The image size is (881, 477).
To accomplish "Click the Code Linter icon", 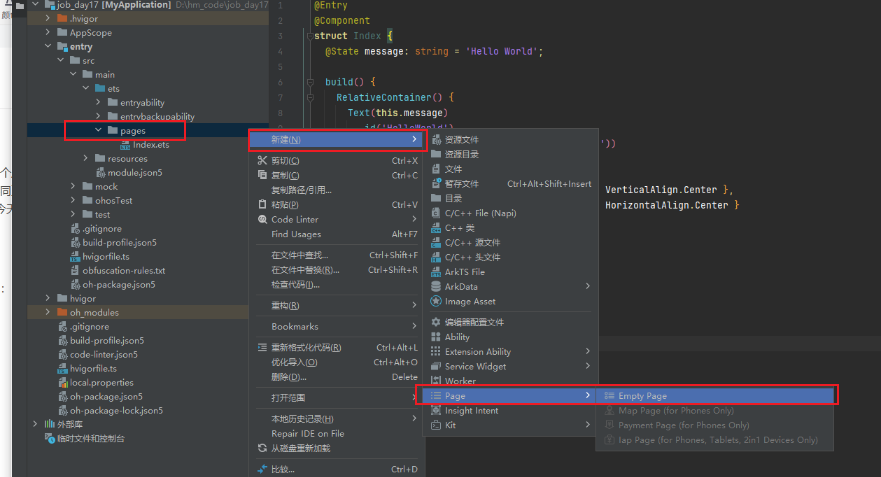I will coord(262,219).
